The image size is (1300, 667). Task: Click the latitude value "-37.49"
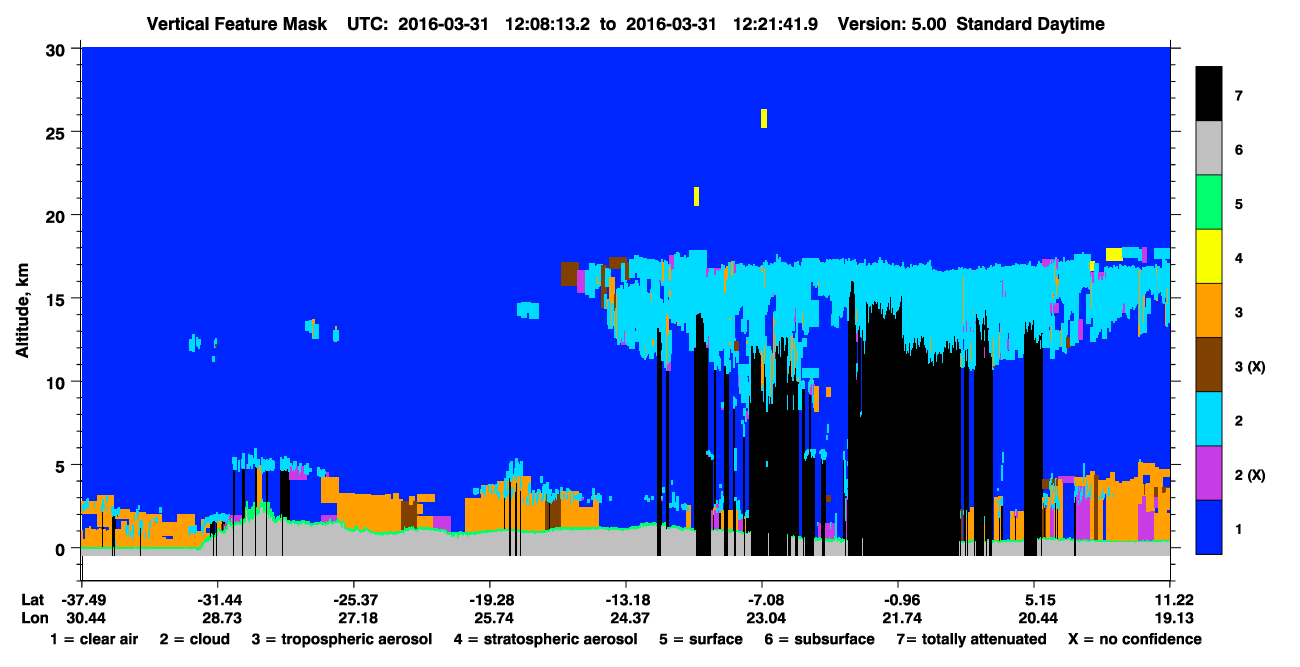coord(81,600)
